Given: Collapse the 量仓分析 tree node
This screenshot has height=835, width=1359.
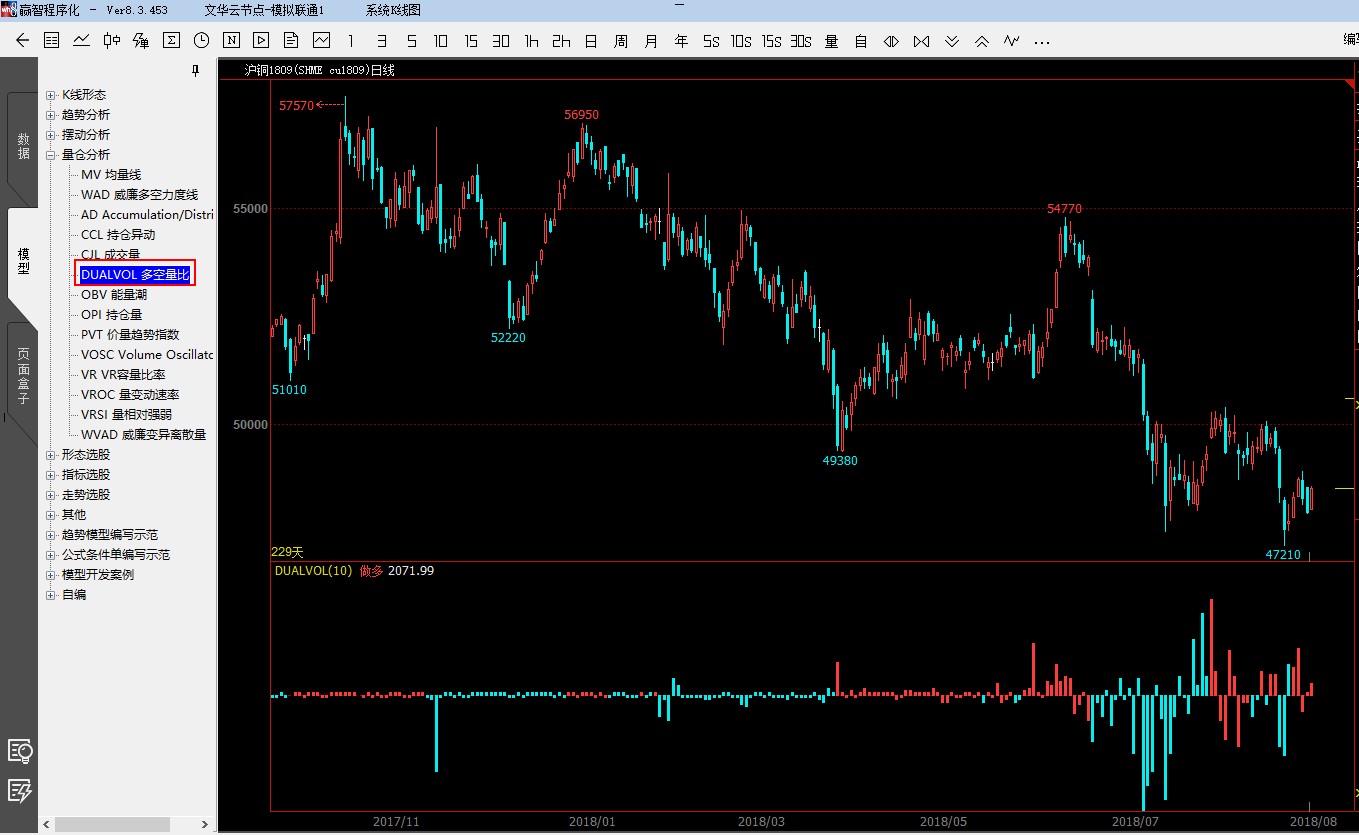Looking at the screenshot, I should [x=51, y=155].
